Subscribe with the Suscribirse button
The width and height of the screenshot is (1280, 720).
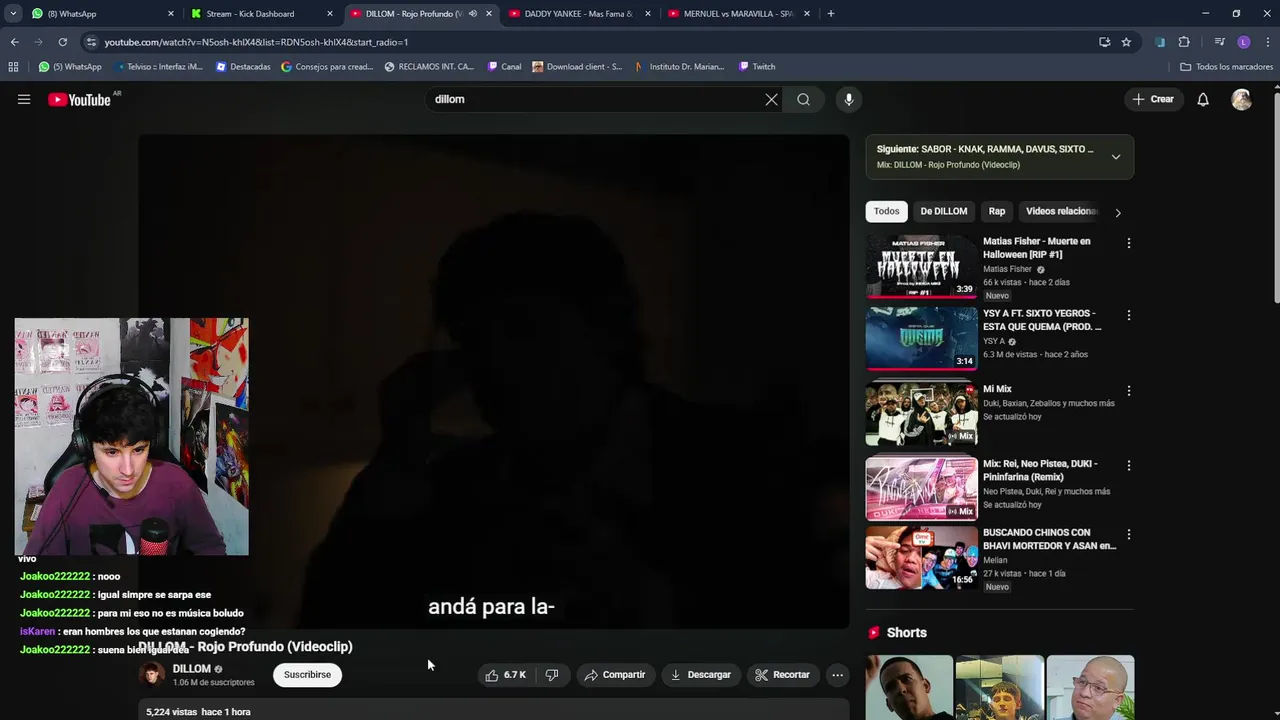click(307, 675)
